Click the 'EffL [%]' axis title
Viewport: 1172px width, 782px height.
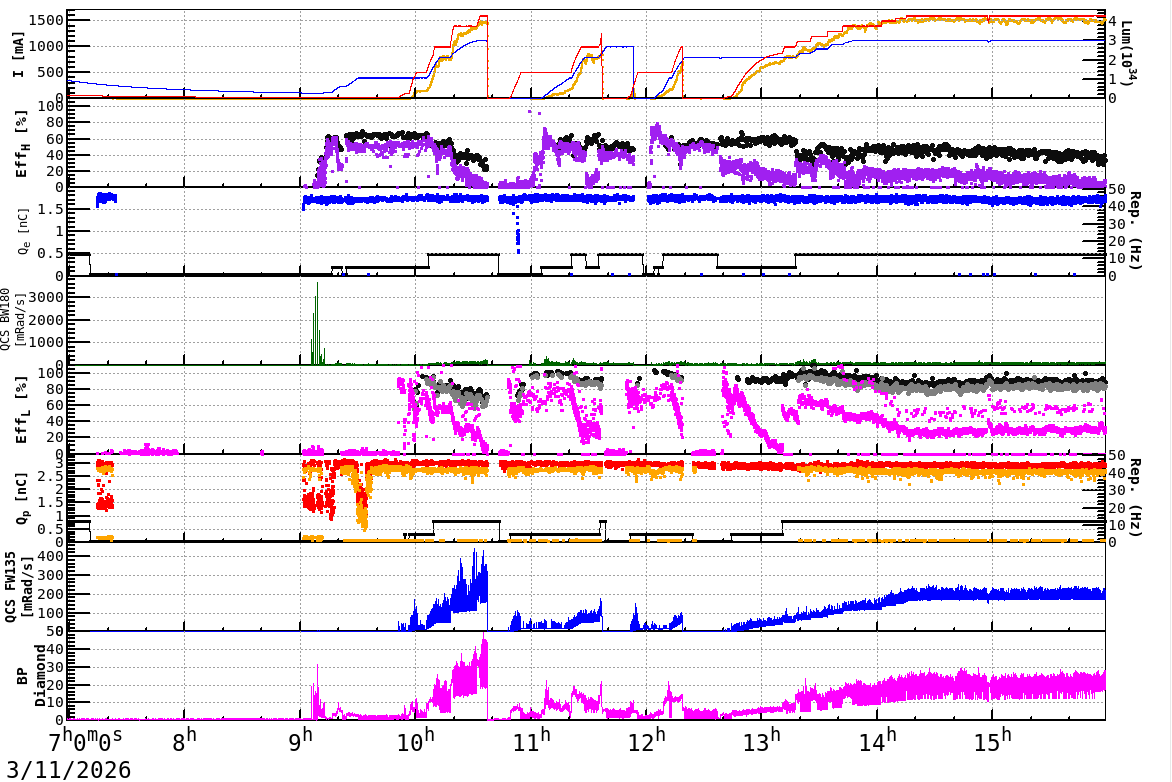[22, 410]
